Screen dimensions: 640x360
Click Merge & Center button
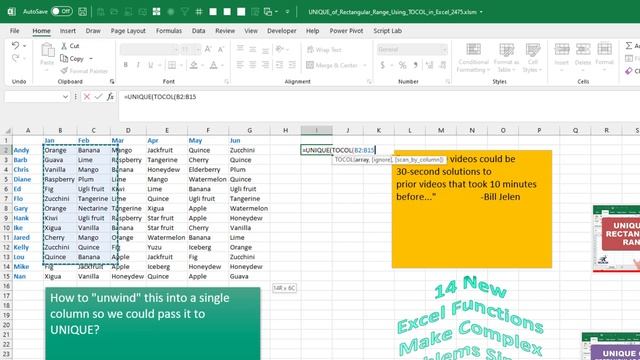tap(332, 65)
